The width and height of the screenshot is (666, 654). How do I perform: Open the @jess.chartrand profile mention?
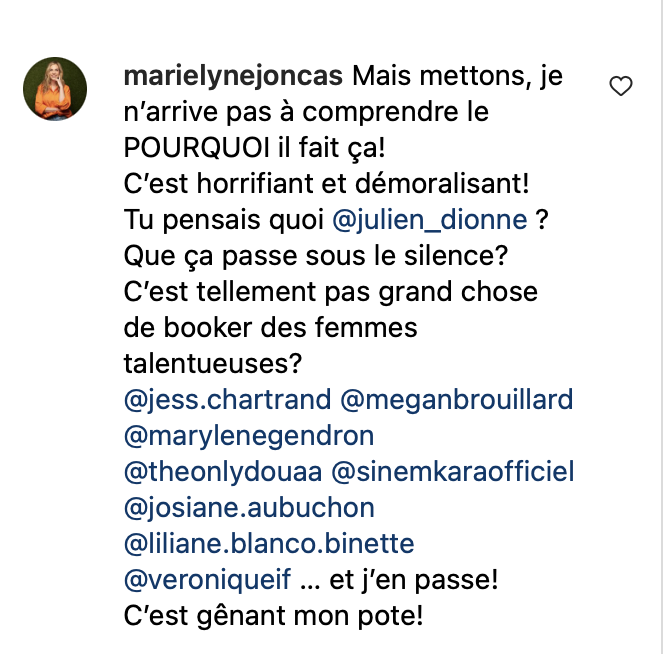[x=227, y=400]
